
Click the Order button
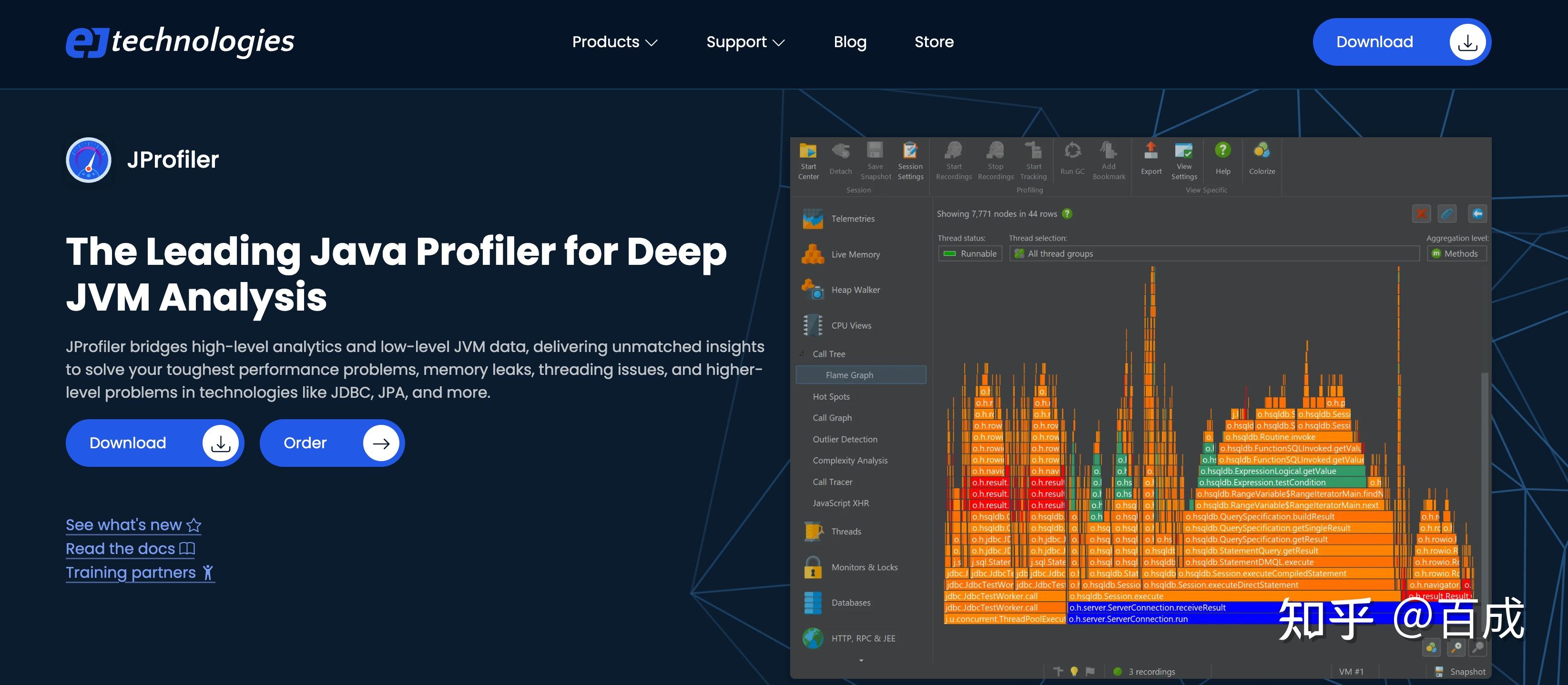332,443
